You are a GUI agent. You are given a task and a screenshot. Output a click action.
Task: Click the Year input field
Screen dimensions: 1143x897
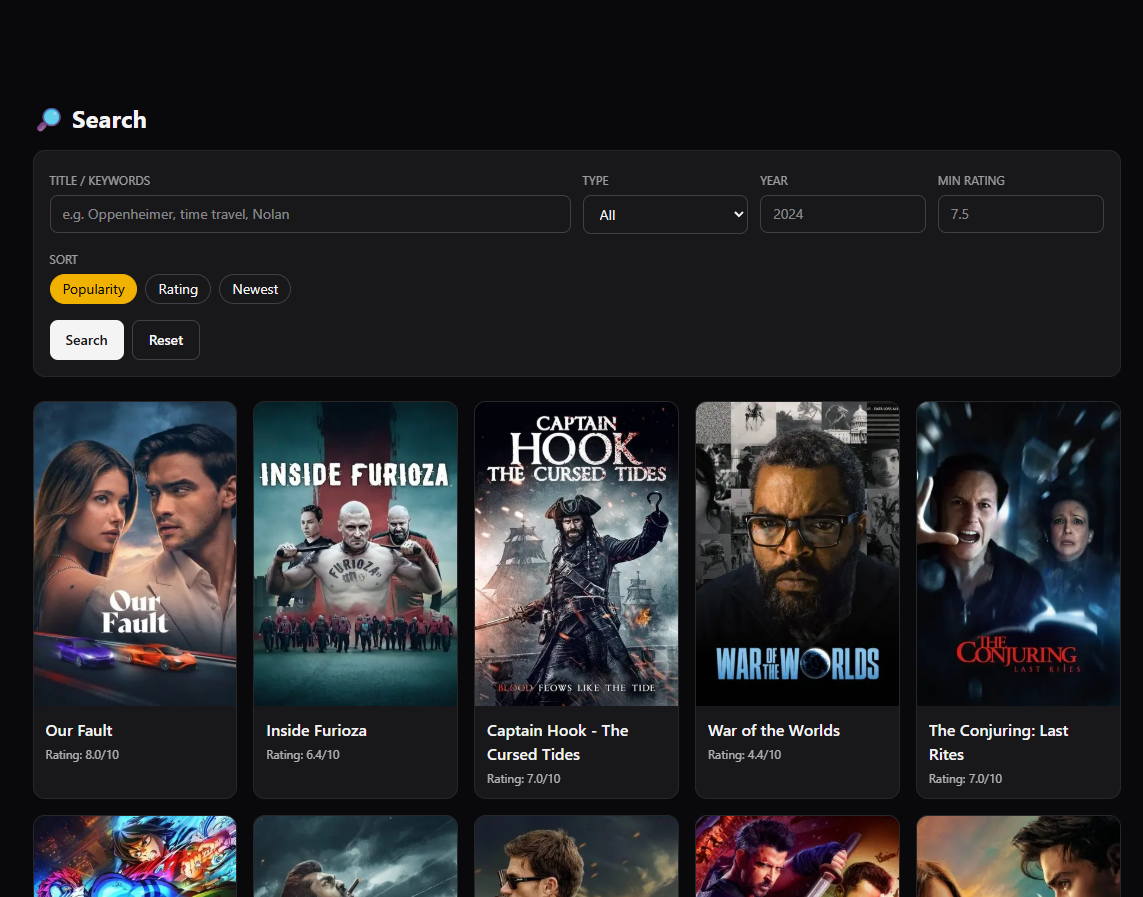(842, 214)
